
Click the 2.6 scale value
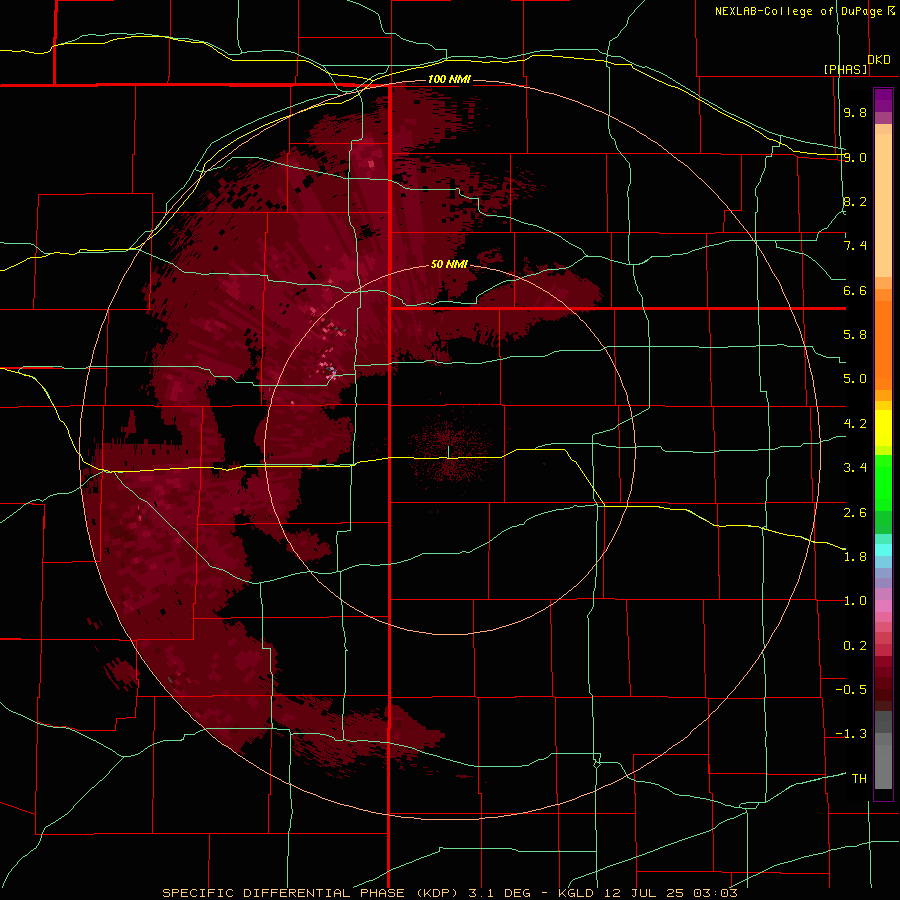coord(855,512)
